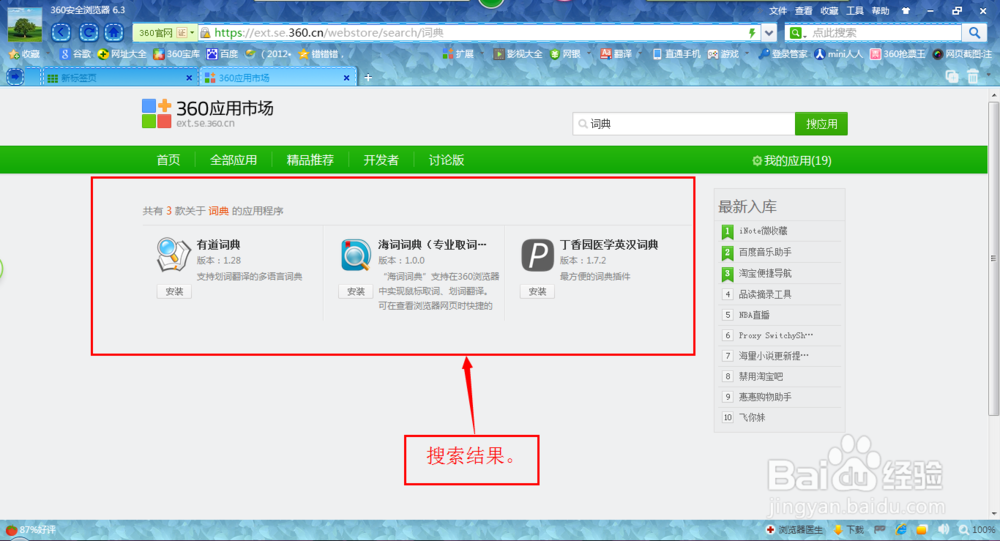Viewport: 1000px width, 541px height.
Task: Switch to the 360应用市场 tab
Action: [x=277, y=77]
